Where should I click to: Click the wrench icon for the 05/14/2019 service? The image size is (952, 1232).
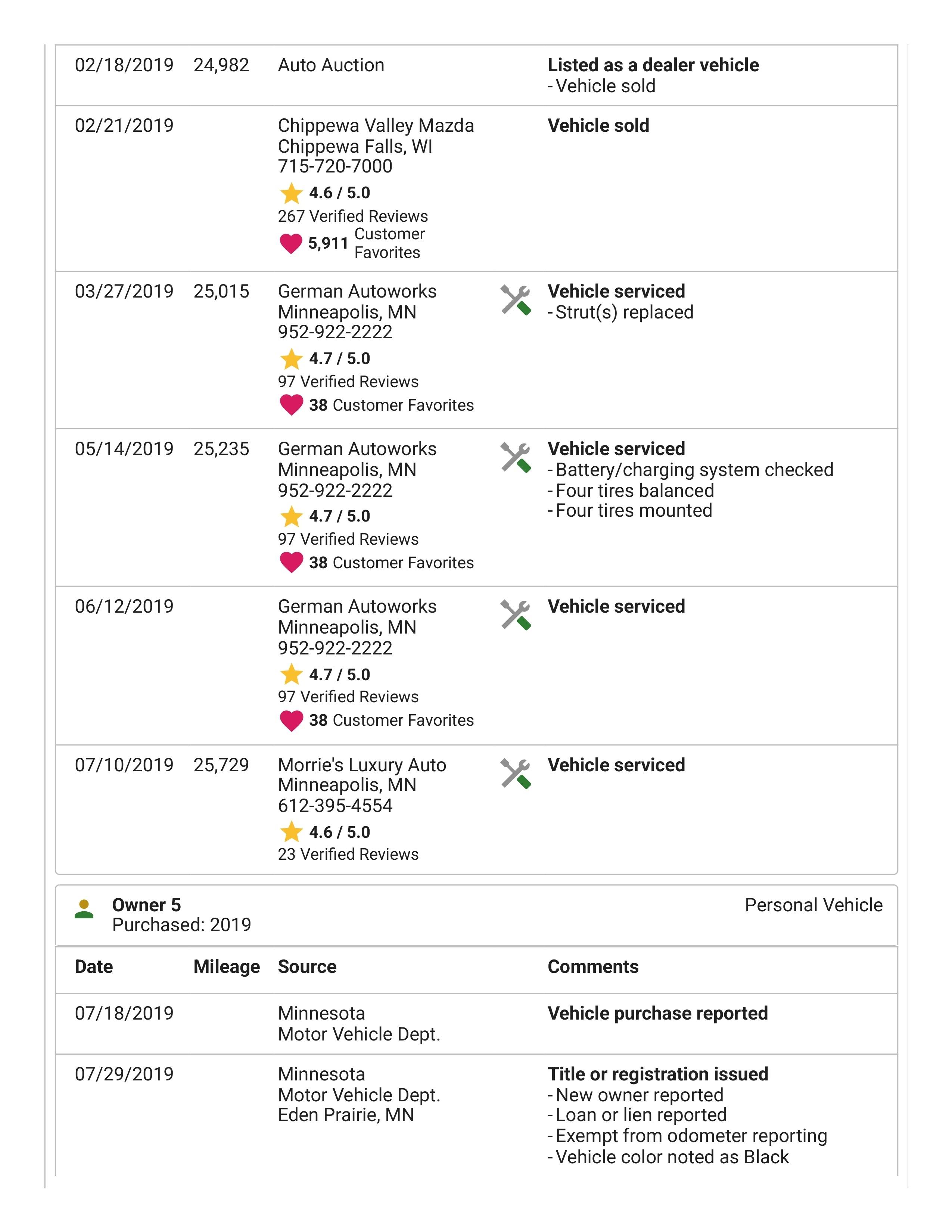(x=516, y=457)
